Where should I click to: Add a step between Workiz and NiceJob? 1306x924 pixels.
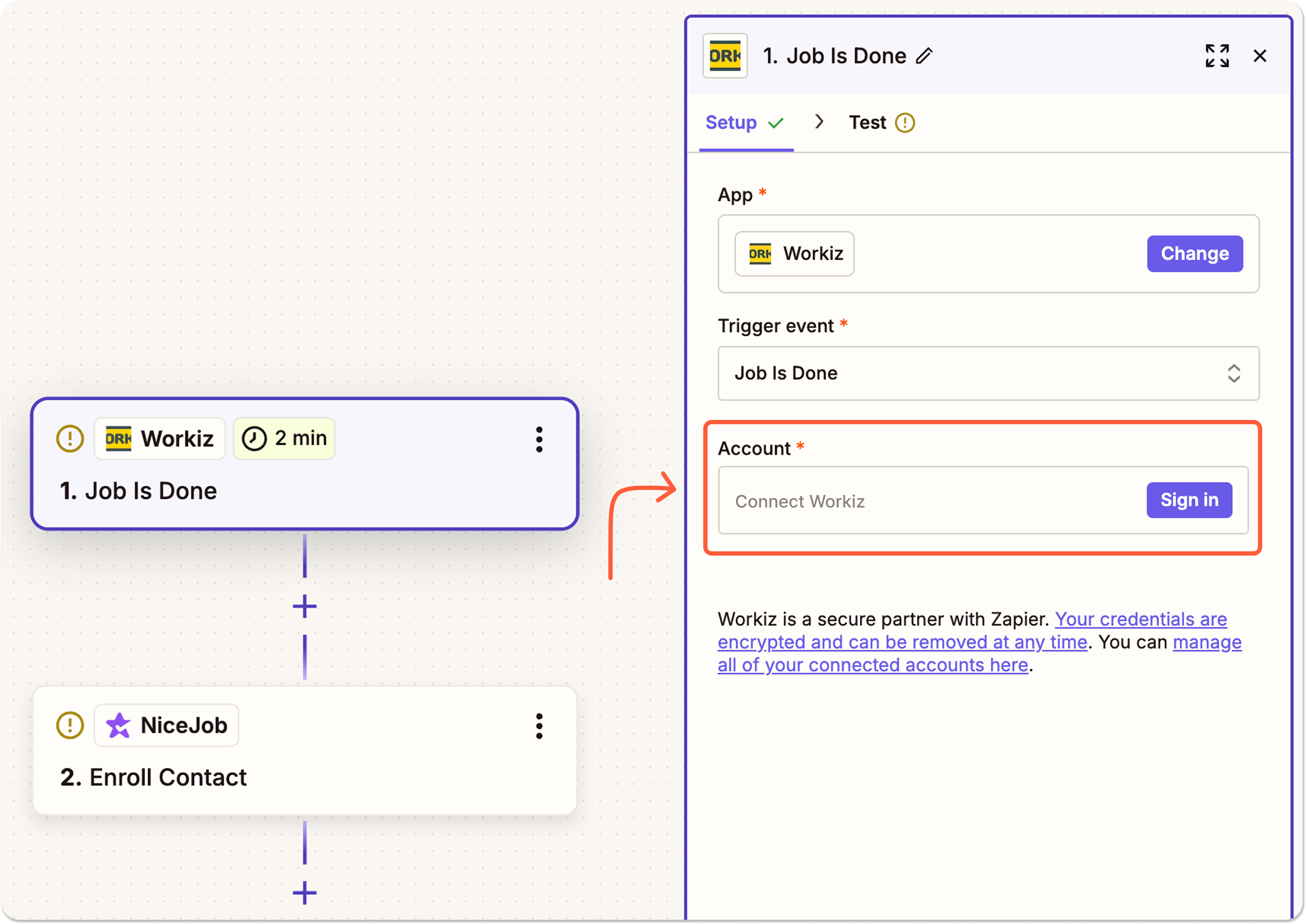tap(304, 606)
